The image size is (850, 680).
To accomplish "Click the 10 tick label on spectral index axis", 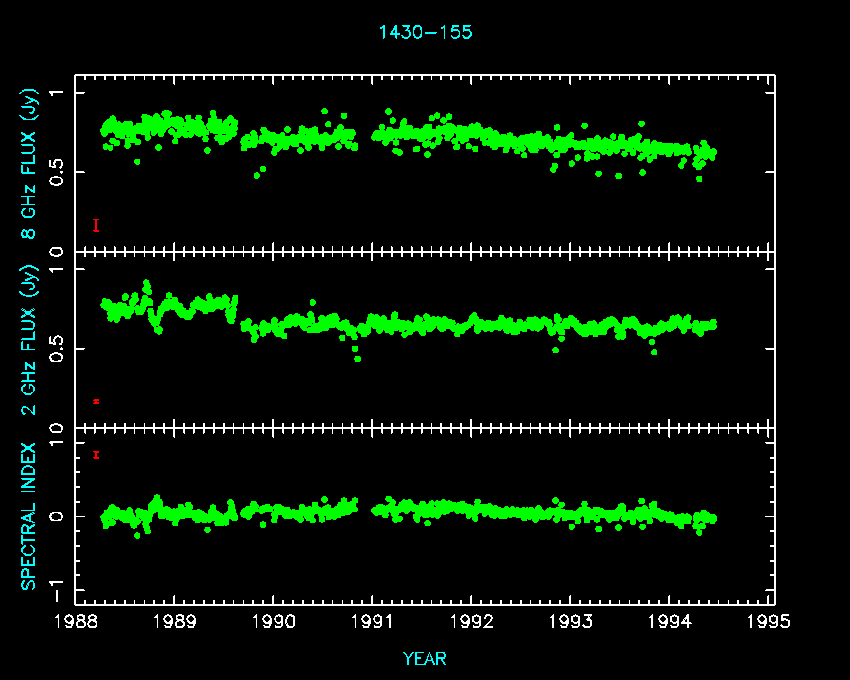I will [x=57, y=433].
